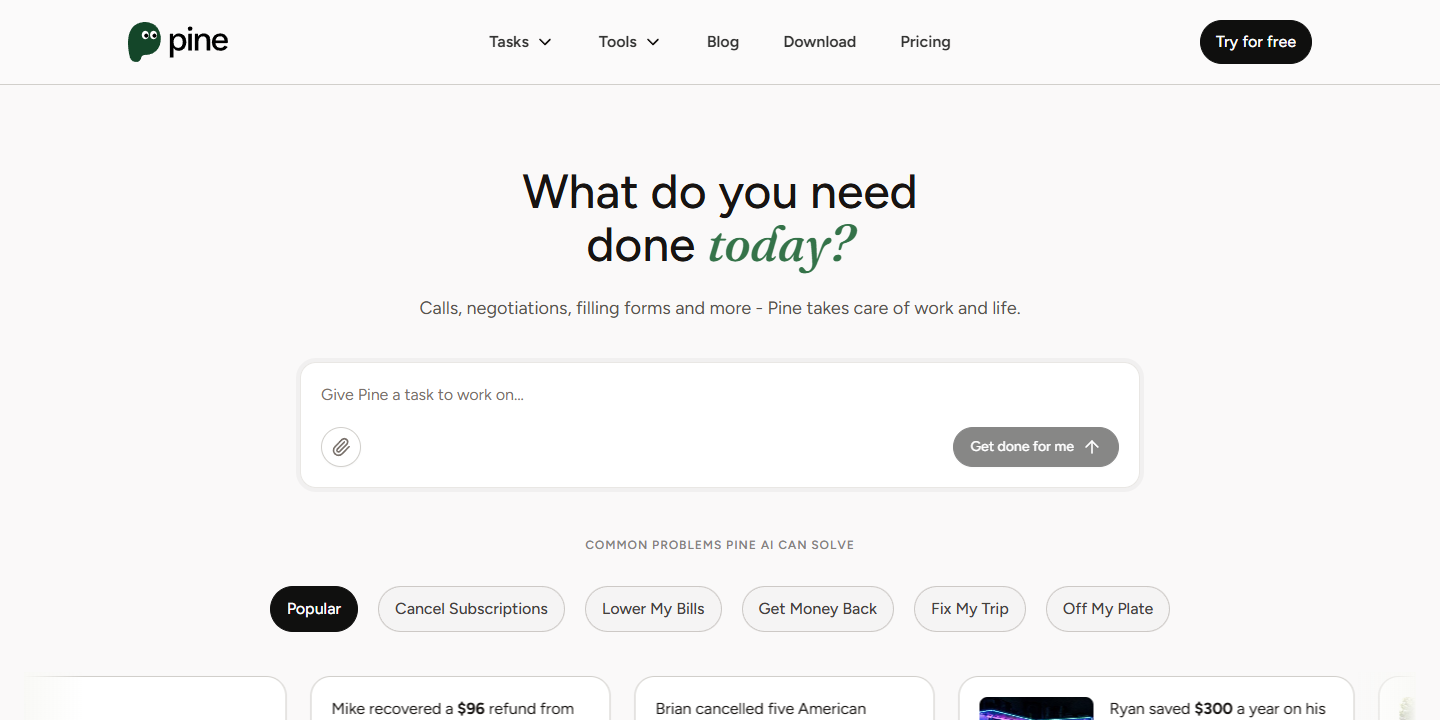The height and width of the screenshot is (720, 1440).
Task: Click the Try for free button
Action: tap(1256, 42)
